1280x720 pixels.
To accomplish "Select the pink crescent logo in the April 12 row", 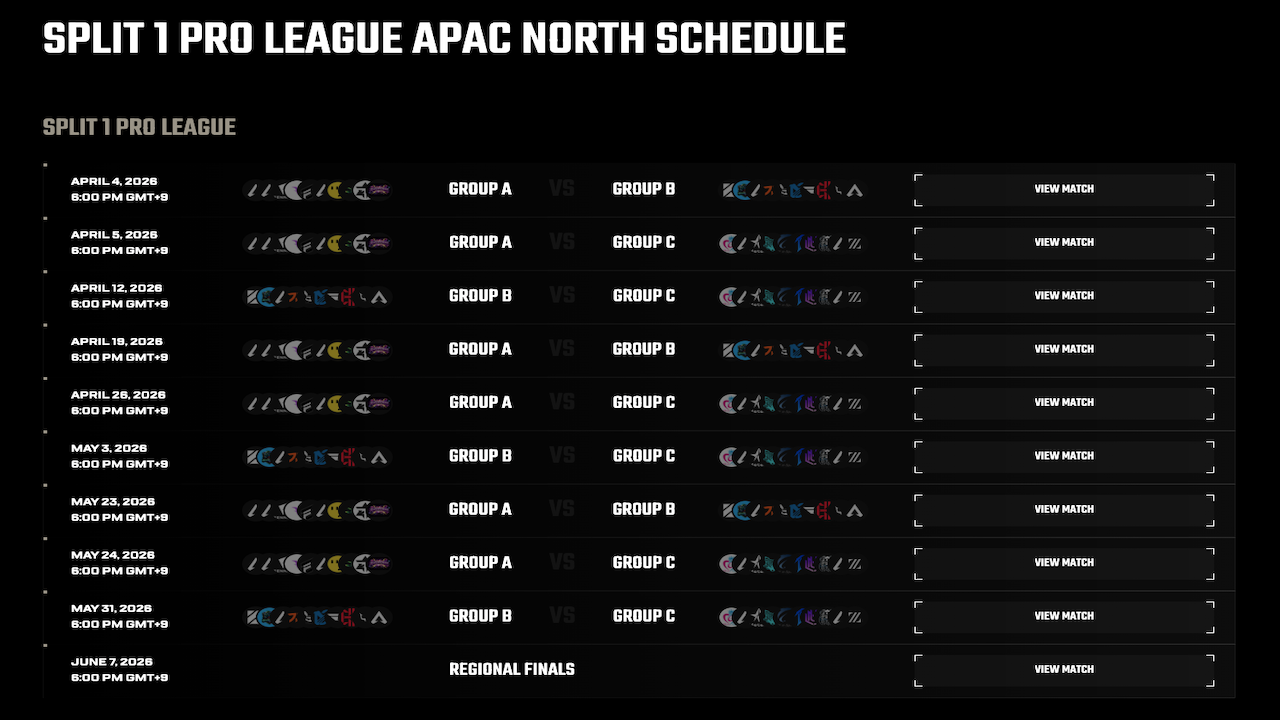I will tap(727, 296).
